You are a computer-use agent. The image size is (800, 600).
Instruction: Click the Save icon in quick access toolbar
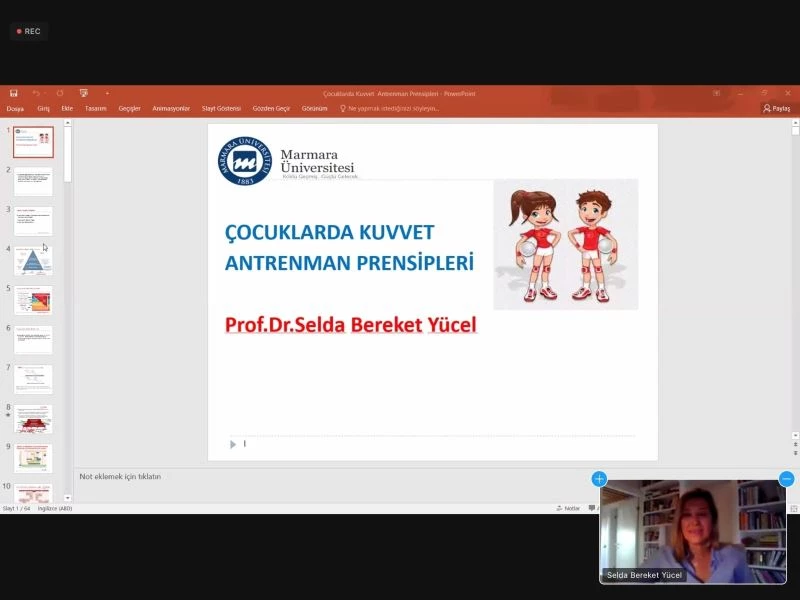point(13,93)
